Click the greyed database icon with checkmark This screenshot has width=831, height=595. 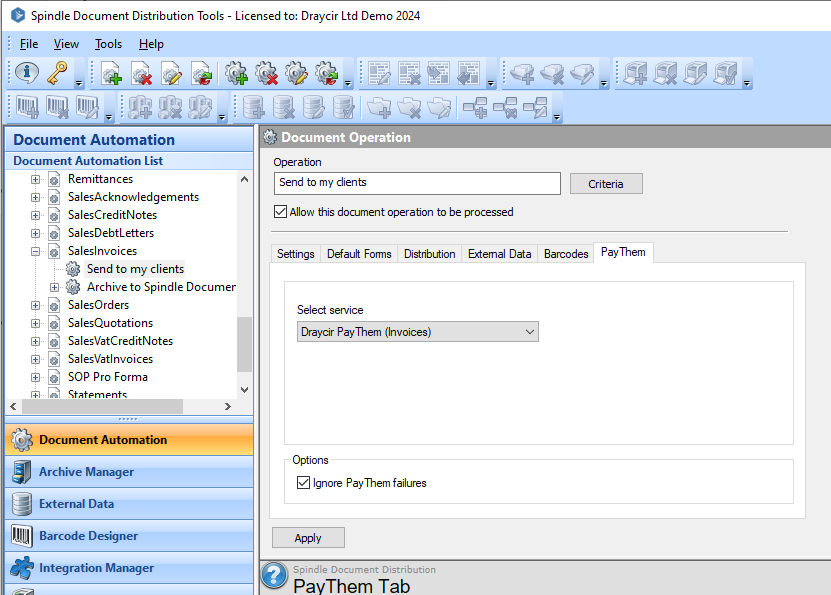point(344,107)
